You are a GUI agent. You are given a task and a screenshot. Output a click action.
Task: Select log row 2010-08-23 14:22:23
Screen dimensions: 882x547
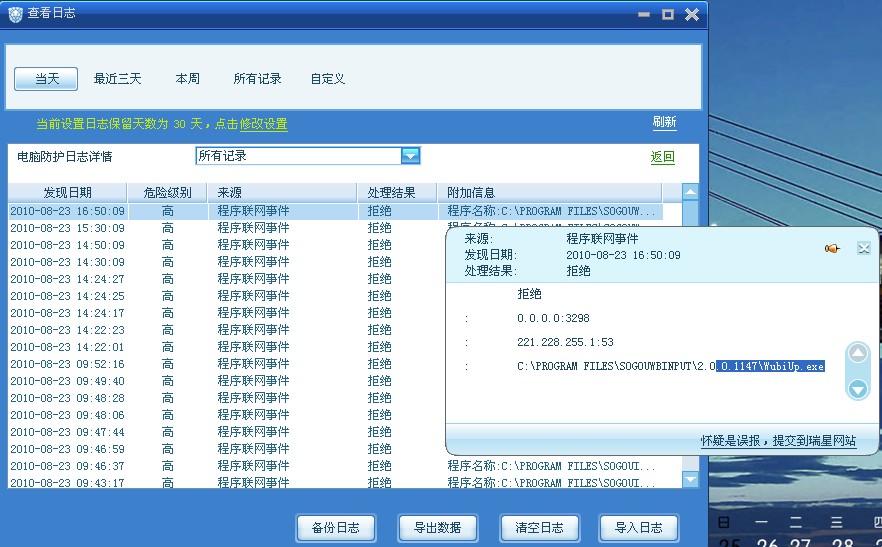226,330
